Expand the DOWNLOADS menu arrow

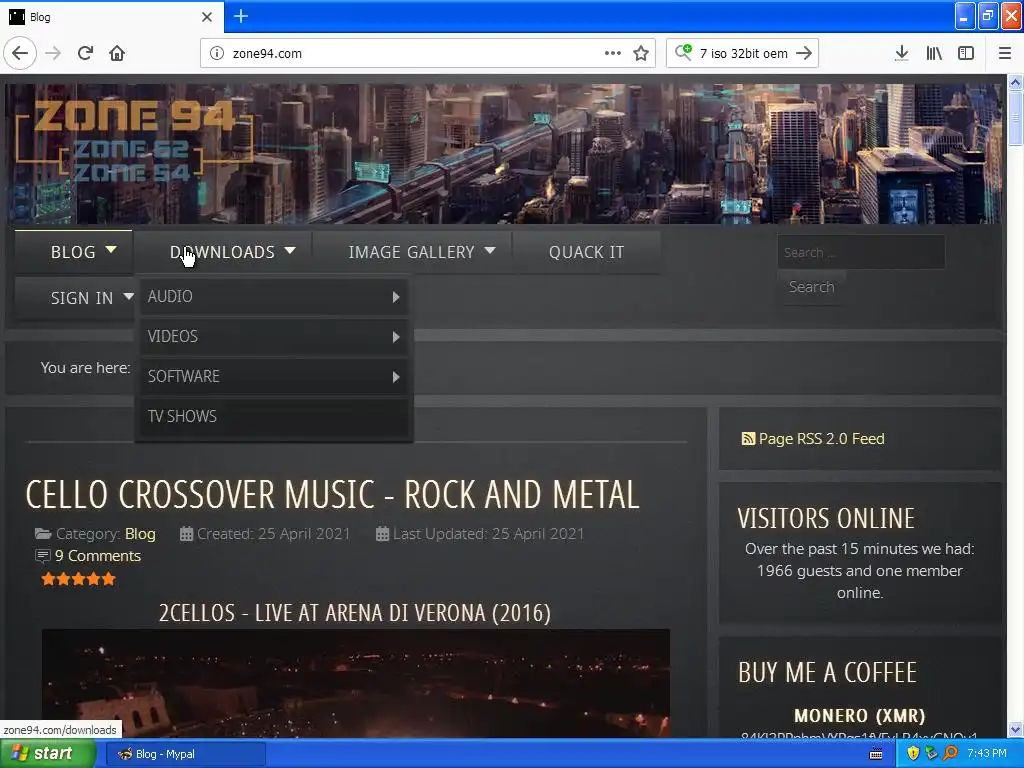(290, 250)
